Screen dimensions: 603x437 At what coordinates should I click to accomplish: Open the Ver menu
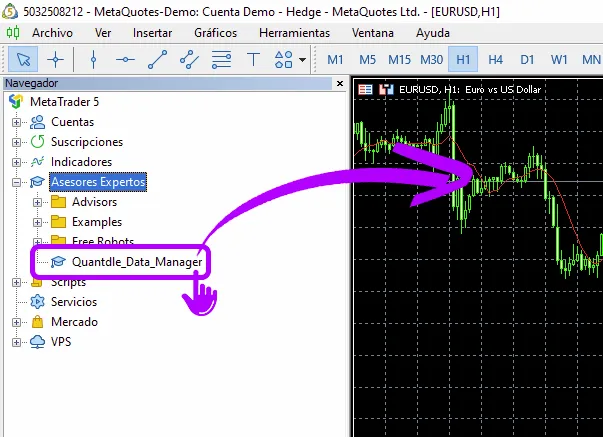[x=103, y=33]
